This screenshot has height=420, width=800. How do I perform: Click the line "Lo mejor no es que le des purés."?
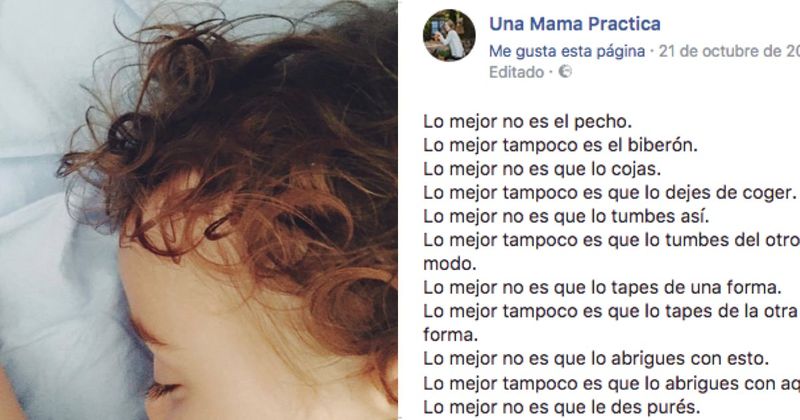[x=562, y=407]
